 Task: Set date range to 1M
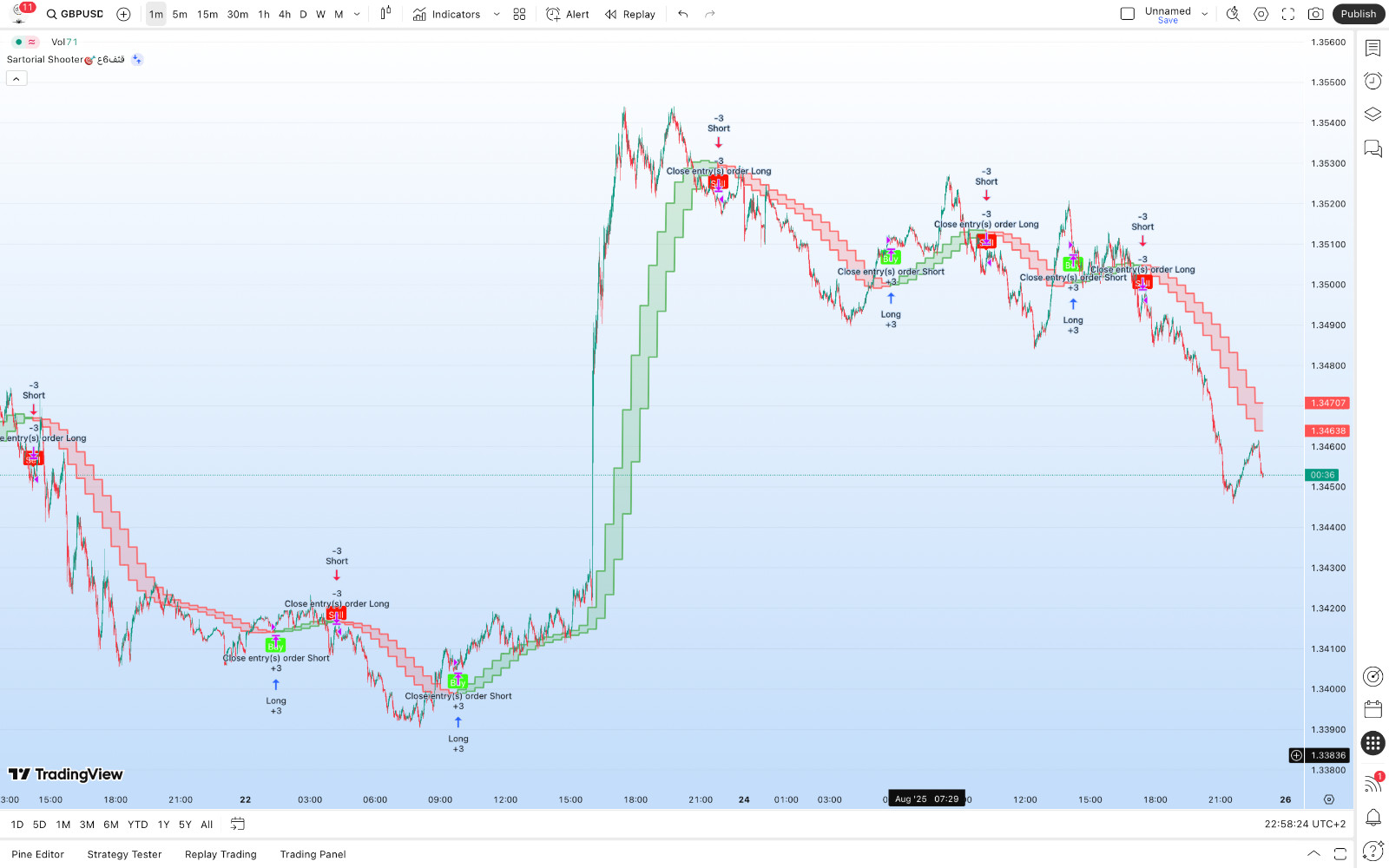click(x=63, y=825)
